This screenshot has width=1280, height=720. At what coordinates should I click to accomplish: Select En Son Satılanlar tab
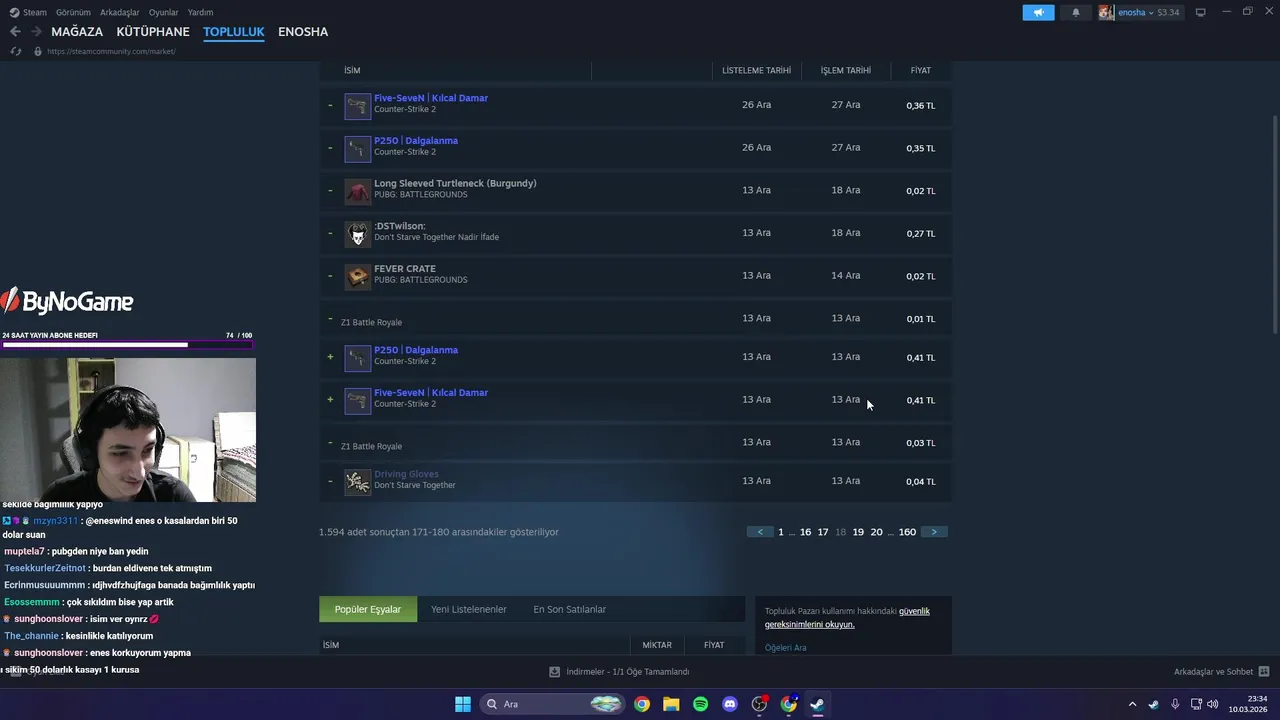click(x=569, y=609)
